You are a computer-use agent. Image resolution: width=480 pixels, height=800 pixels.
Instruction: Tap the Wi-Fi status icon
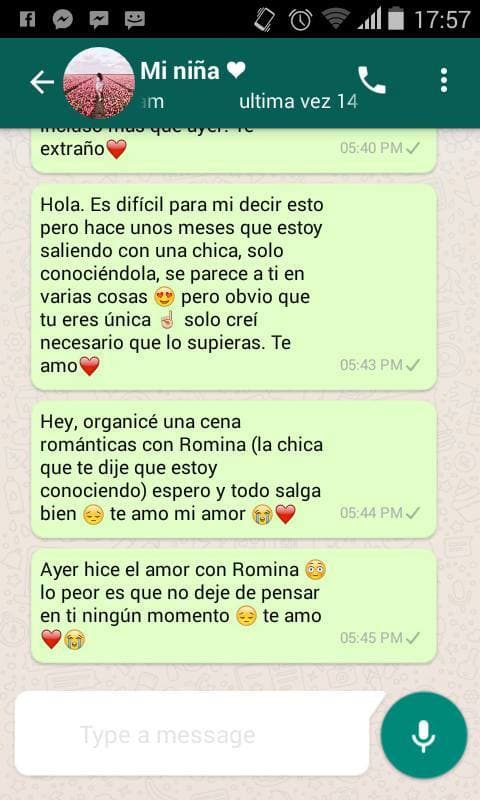click(x=335, y=19)
